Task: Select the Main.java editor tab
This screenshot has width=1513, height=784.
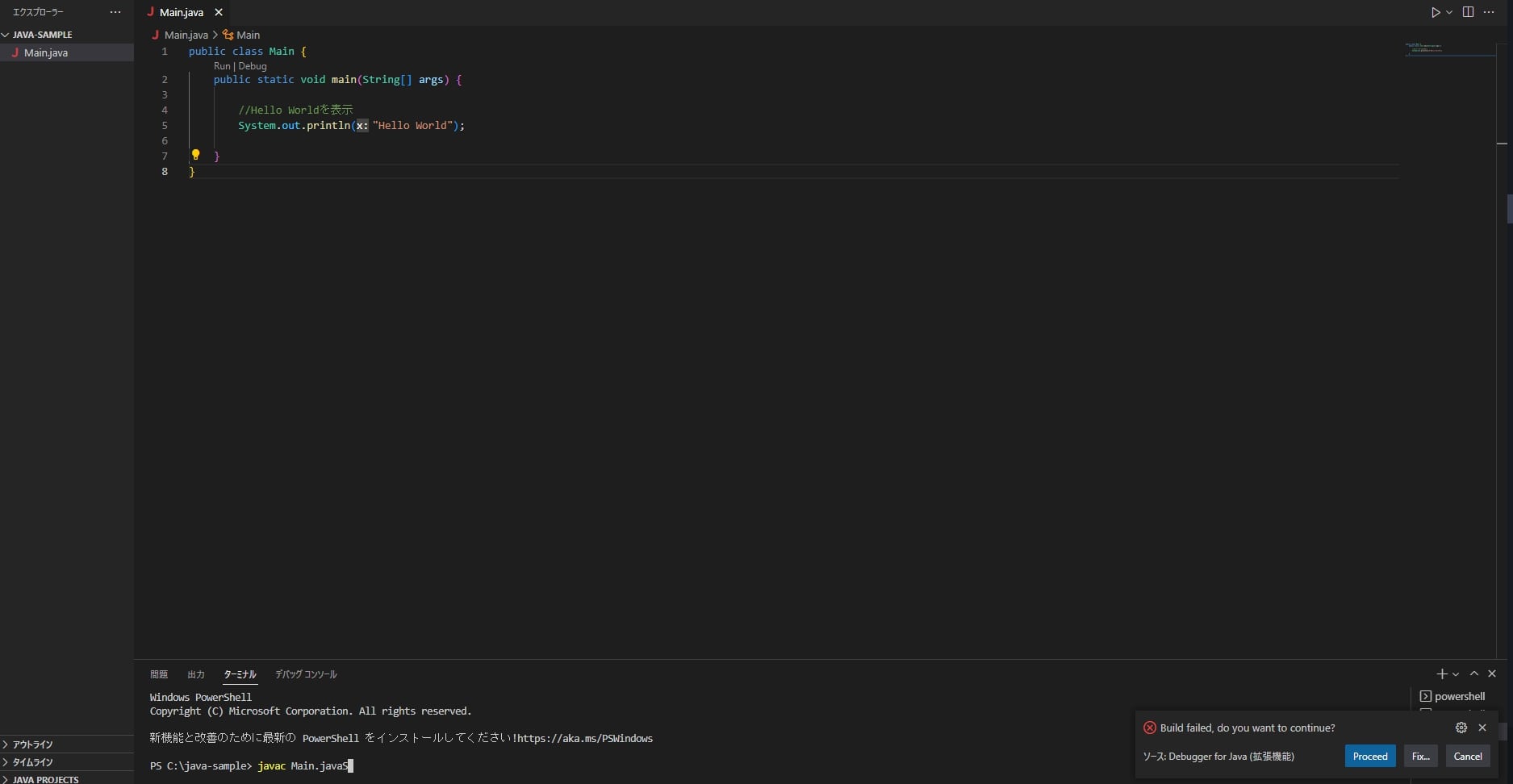Action: 182,12
